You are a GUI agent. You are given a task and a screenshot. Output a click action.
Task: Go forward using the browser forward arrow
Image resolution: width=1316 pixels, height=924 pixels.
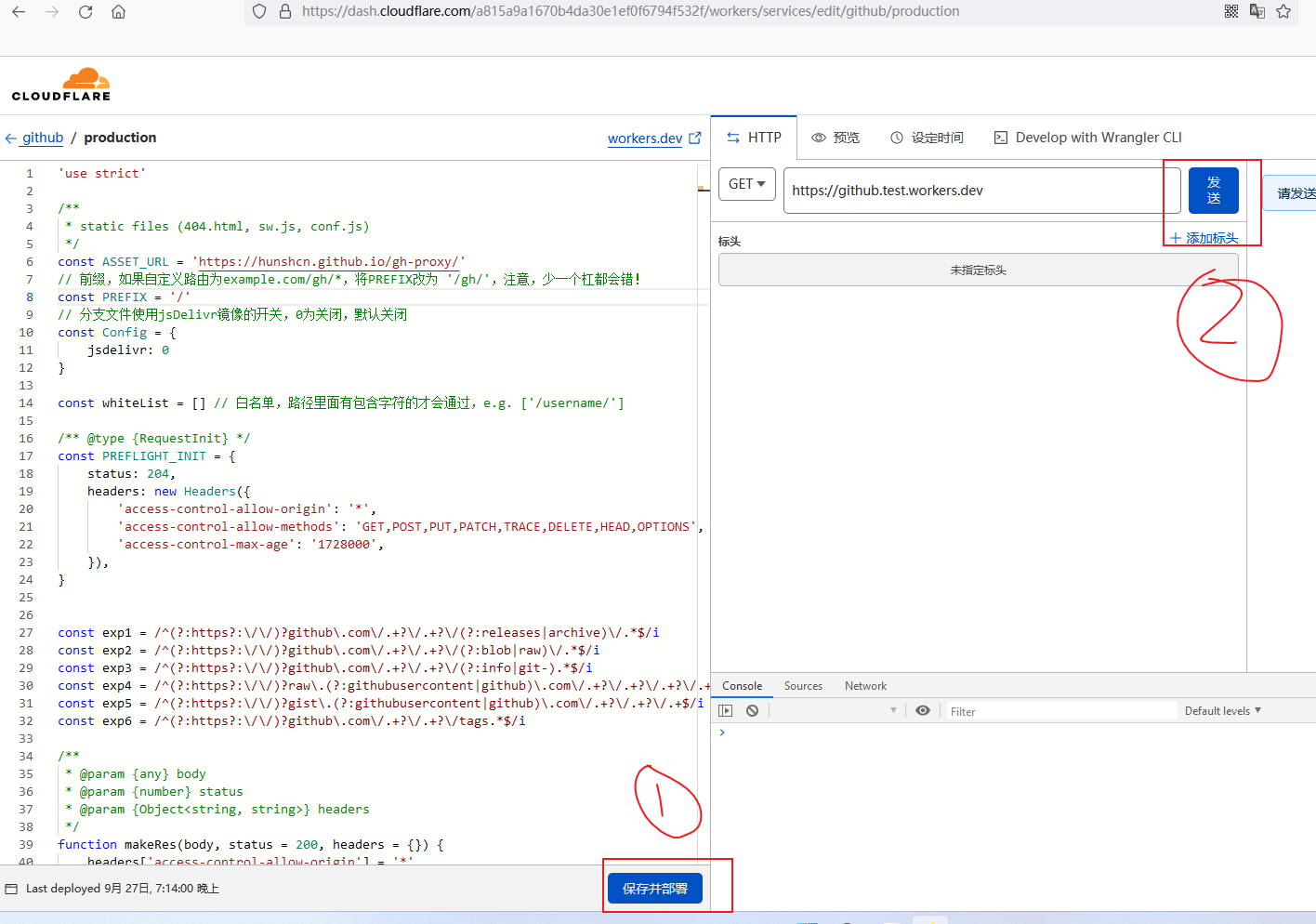click(52, 12)
